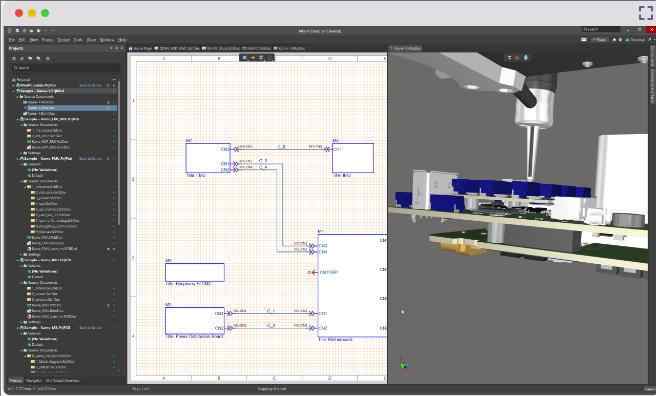656x396 pixels.
Task: Collapse the last visible project node in tree
Action: coord(18,328)
